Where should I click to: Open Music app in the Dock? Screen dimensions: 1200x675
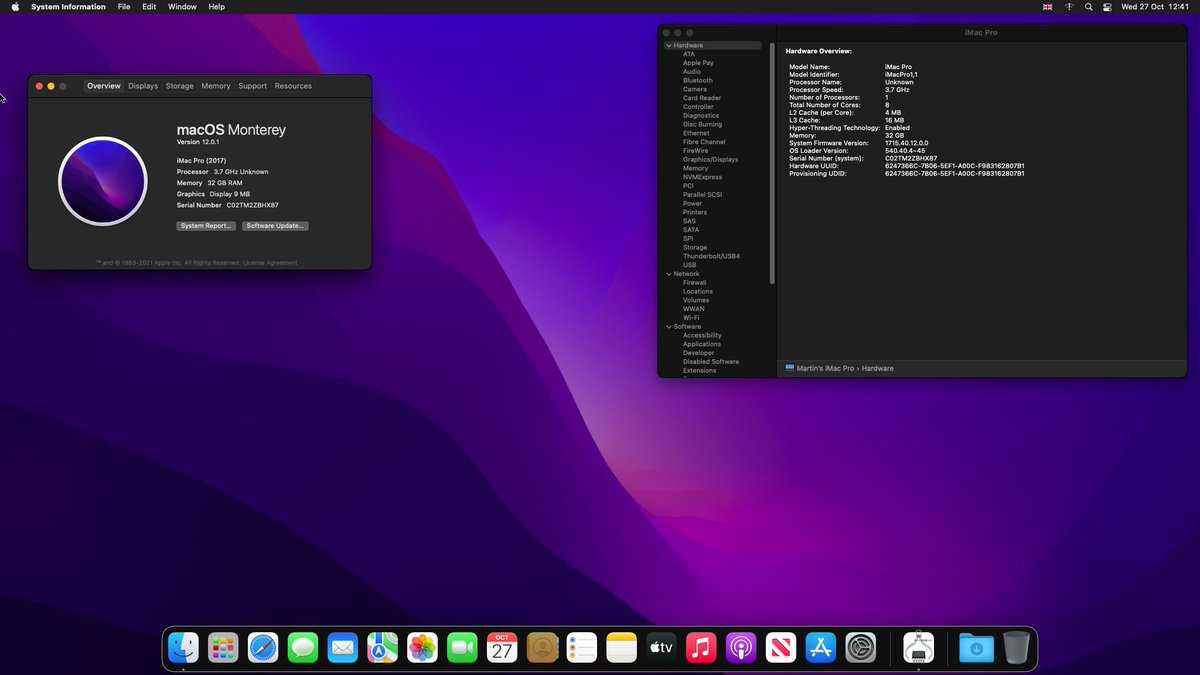(x=701, y=648)
